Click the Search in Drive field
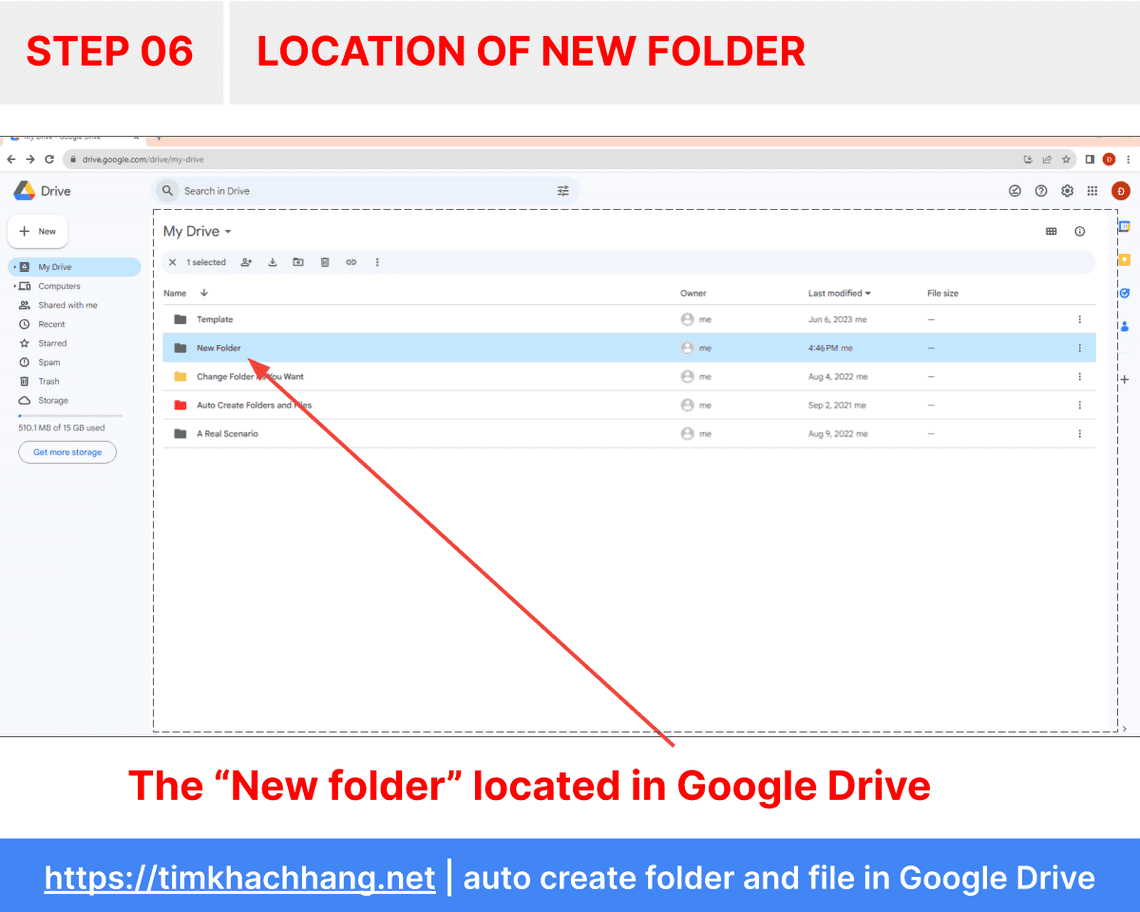Screen dimensions: 1140x912 (x=300, y=190)
